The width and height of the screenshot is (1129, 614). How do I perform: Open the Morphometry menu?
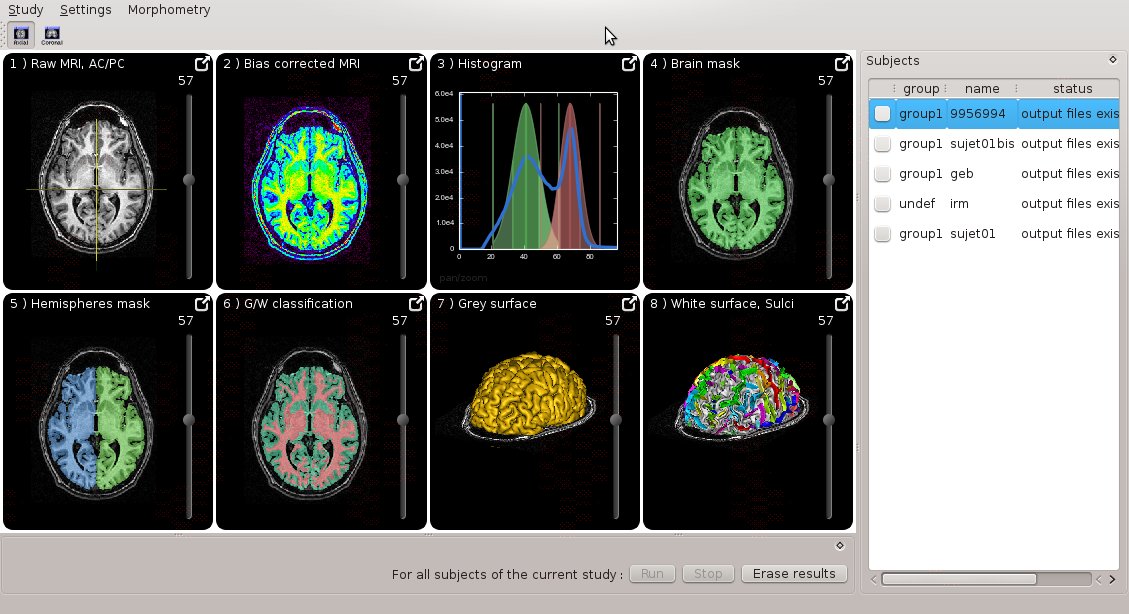coord(168,9)
